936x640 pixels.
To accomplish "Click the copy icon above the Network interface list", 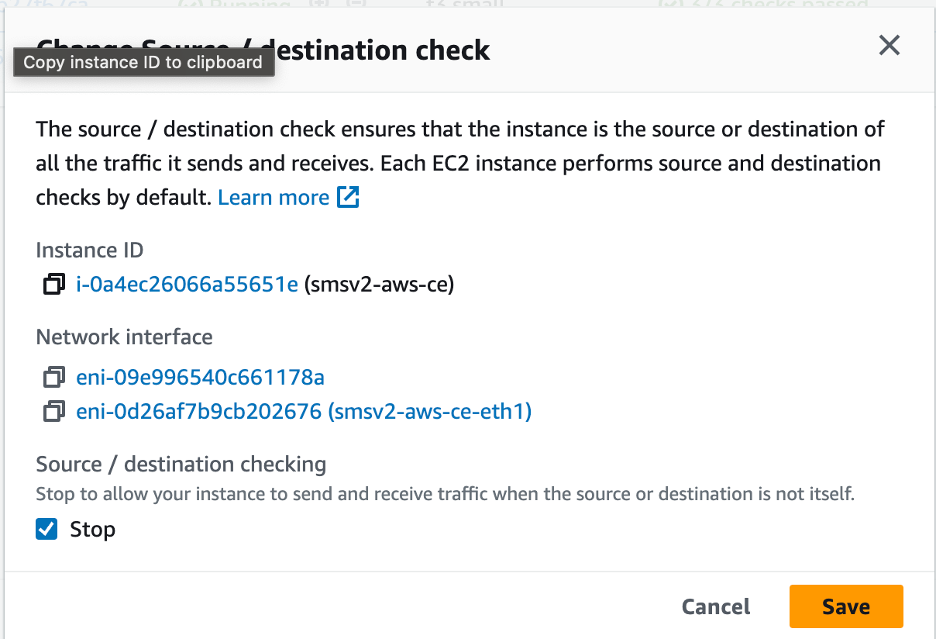I will [x=53, y=284].
